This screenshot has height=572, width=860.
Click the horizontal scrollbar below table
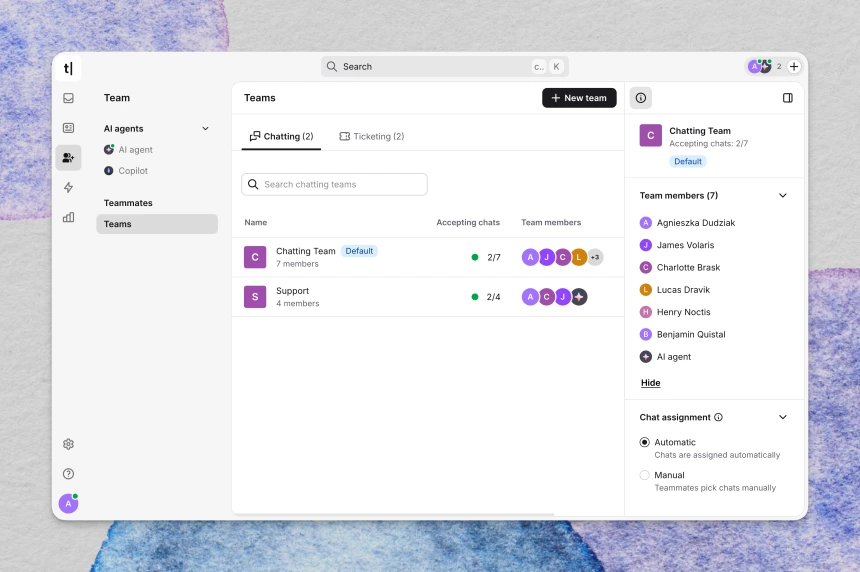(x=393, y=514)
